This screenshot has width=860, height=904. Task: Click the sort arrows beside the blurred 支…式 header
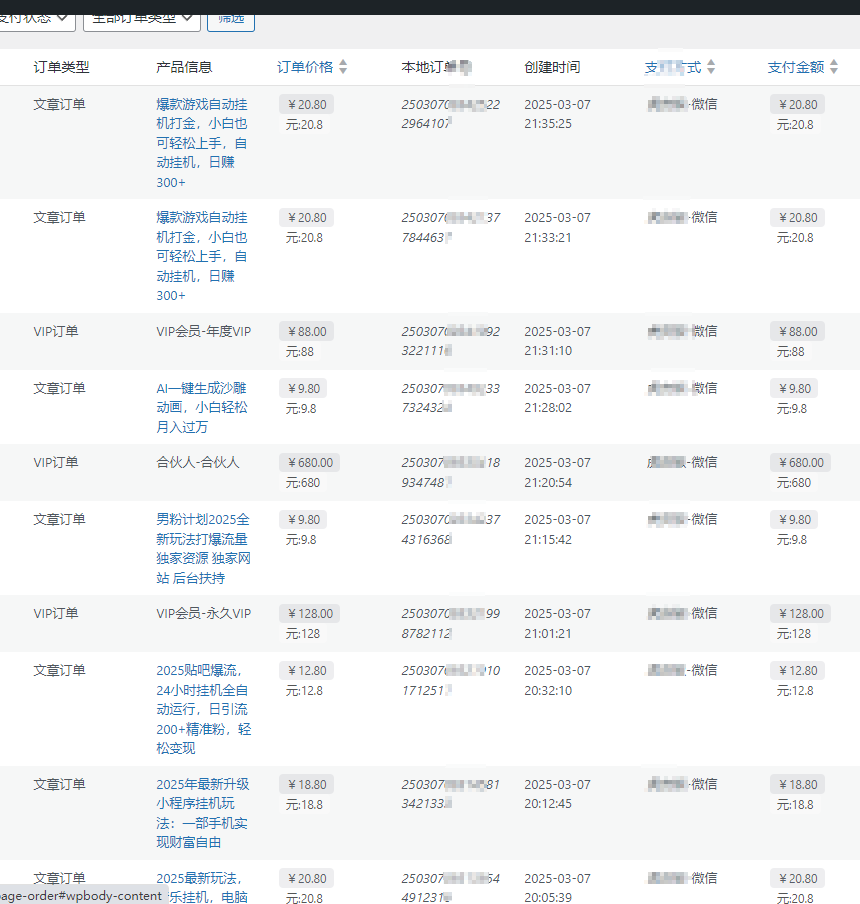click(711, 67)
